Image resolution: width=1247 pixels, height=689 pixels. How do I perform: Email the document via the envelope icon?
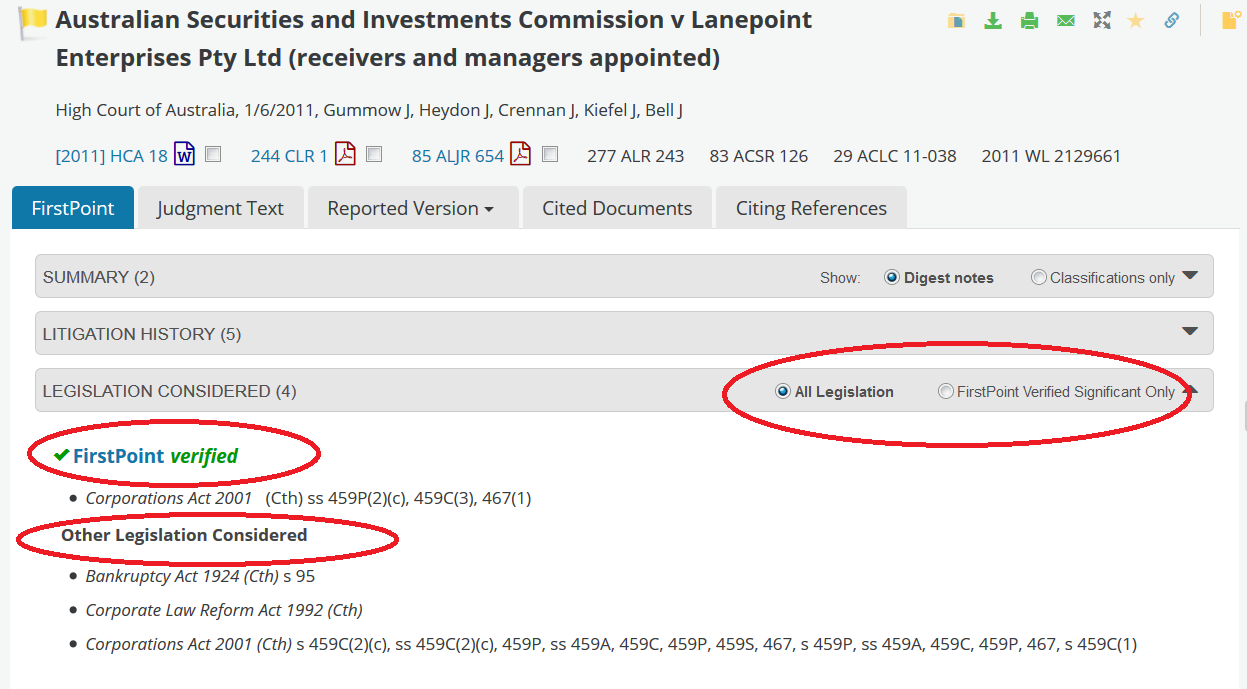tap(1066, 20)
